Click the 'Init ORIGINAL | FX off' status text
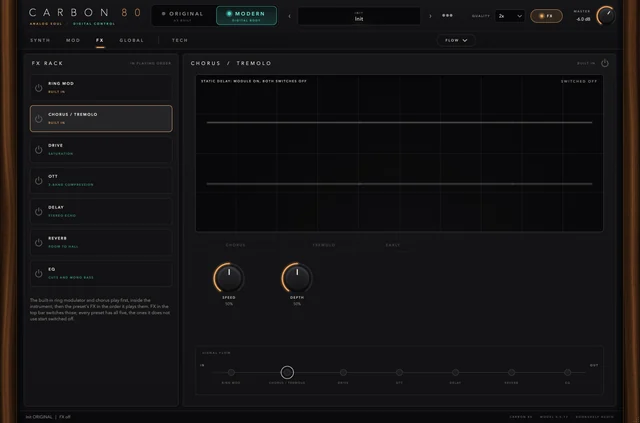Viewport: 640px width, 423px height. (48, 417)
